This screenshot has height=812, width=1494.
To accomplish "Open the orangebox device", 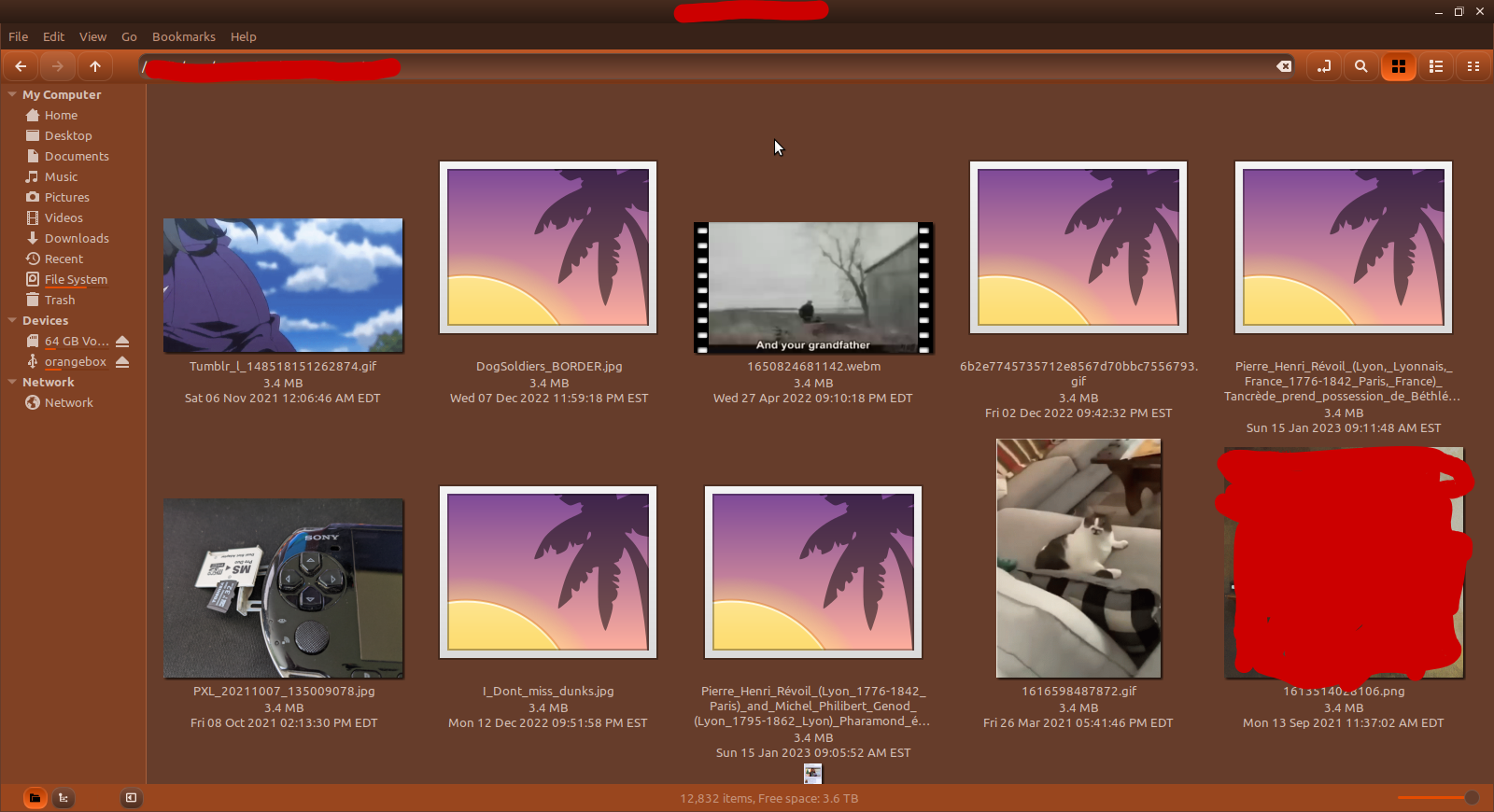I will 76,362.
